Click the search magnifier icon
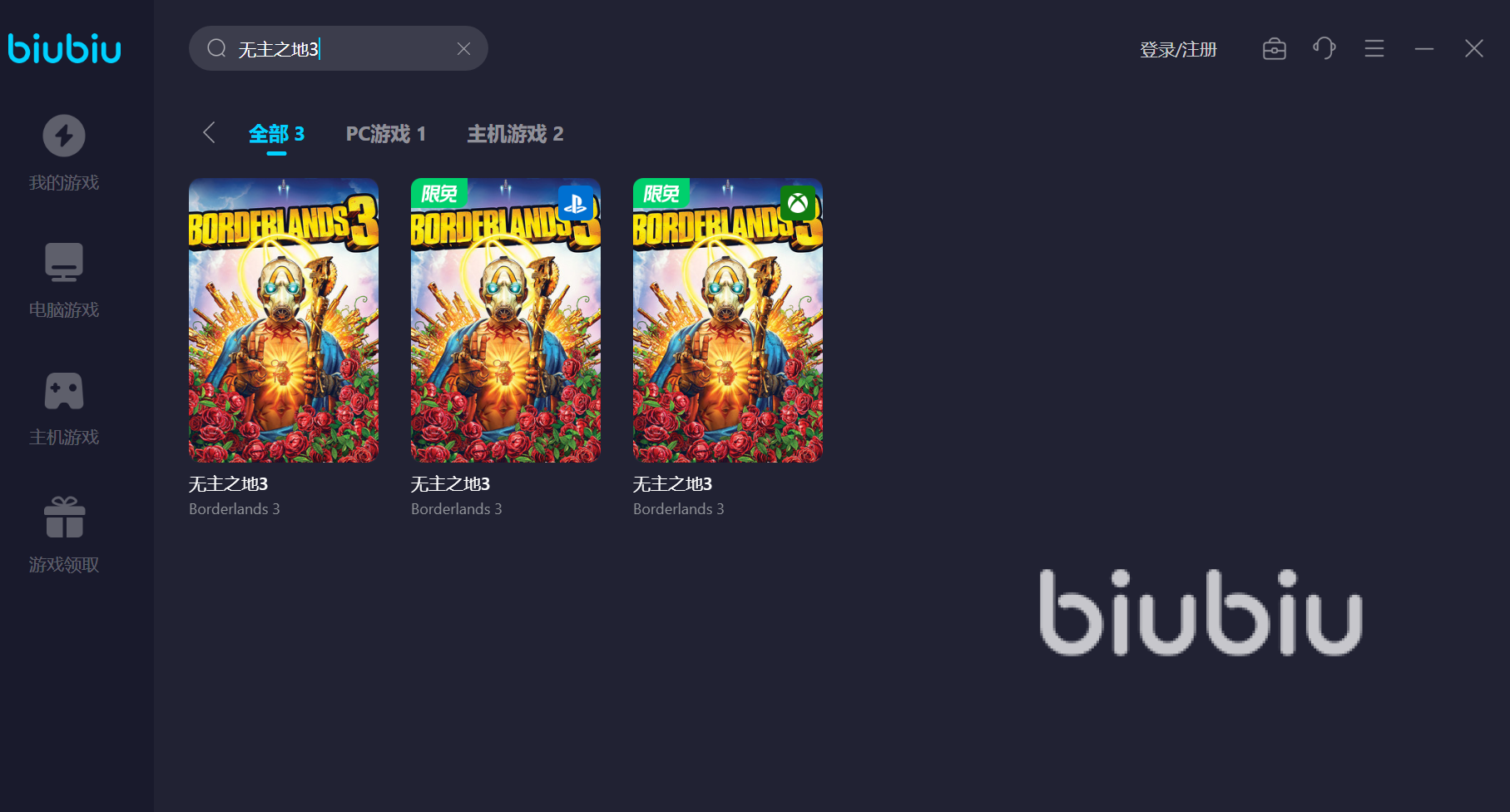 pos(217,48)
